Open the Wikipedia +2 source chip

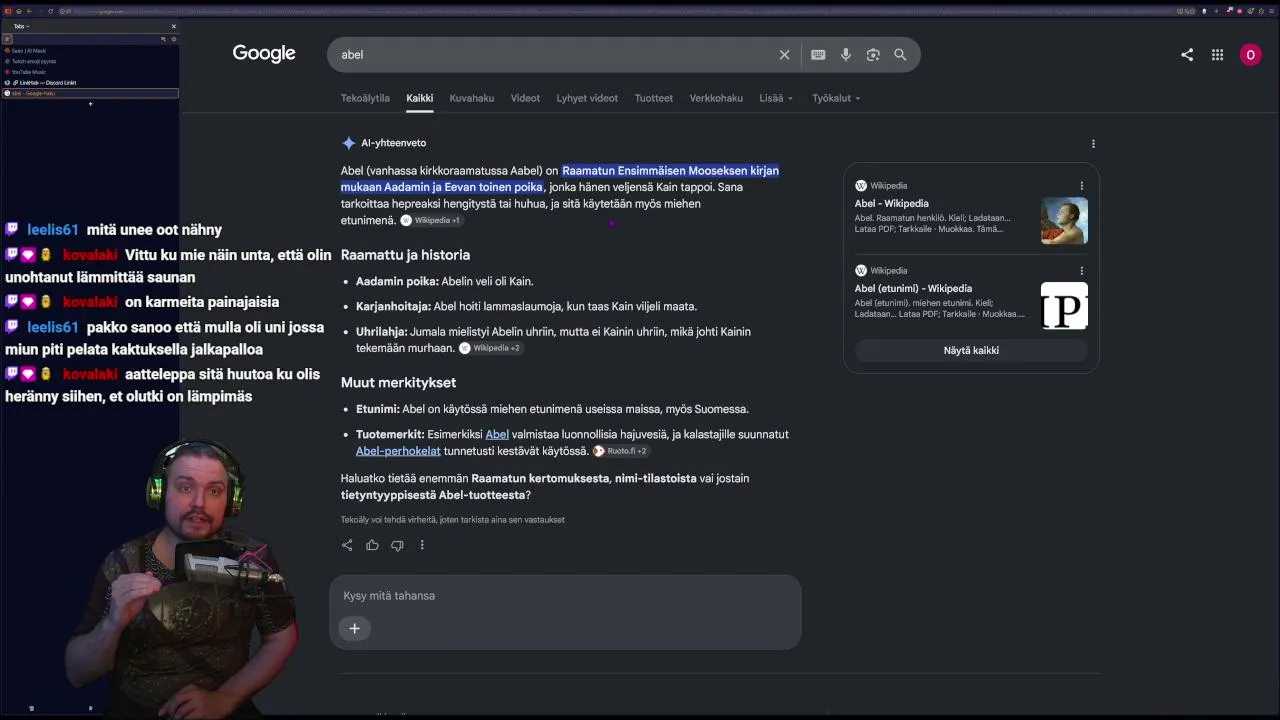click(490, 348)
